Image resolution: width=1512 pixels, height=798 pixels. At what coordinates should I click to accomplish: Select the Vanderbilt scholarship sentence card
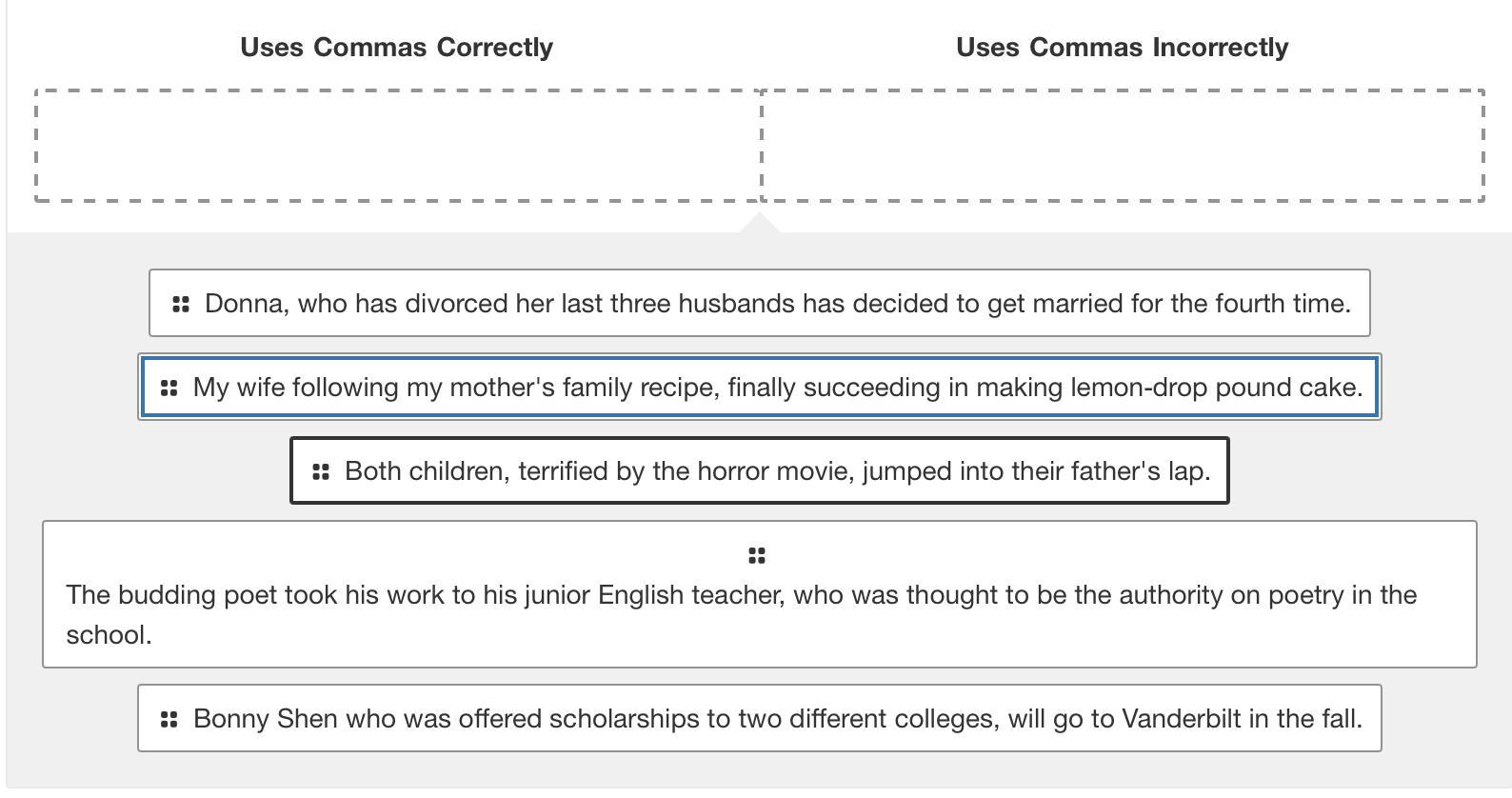777,719
